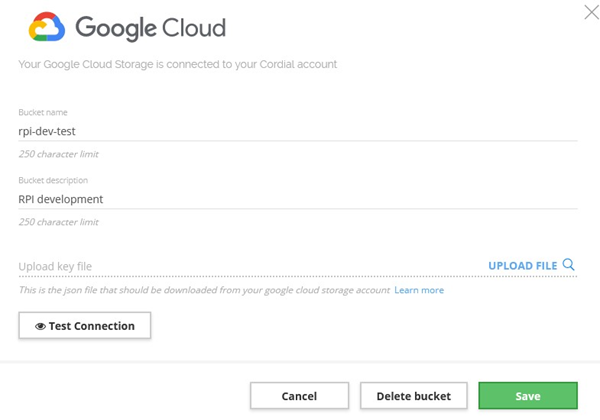Screen dimensions: 600x420
Task: Open the UPLOAD FILE link
Action: point(522,266)
